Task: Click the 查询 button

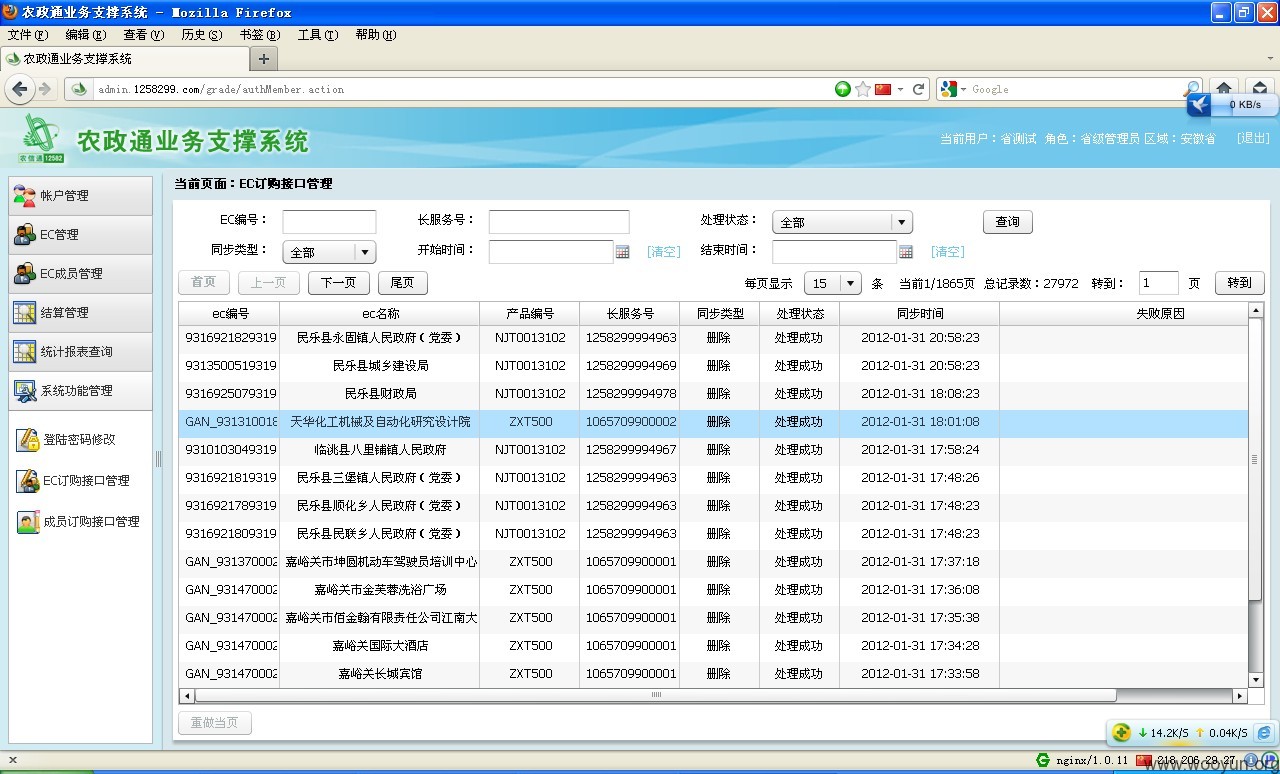Action: point(1007,222)
